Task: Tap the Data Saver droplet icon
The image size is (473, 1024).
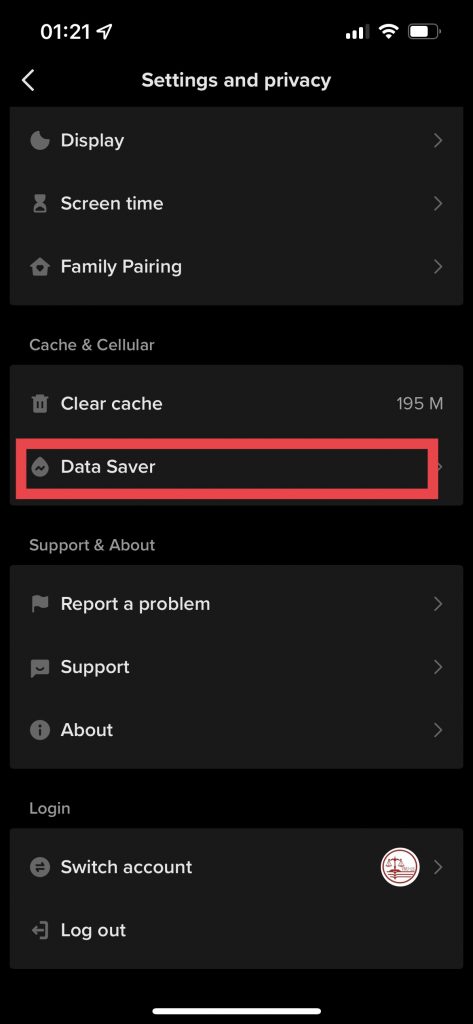Action: (40, 467)
